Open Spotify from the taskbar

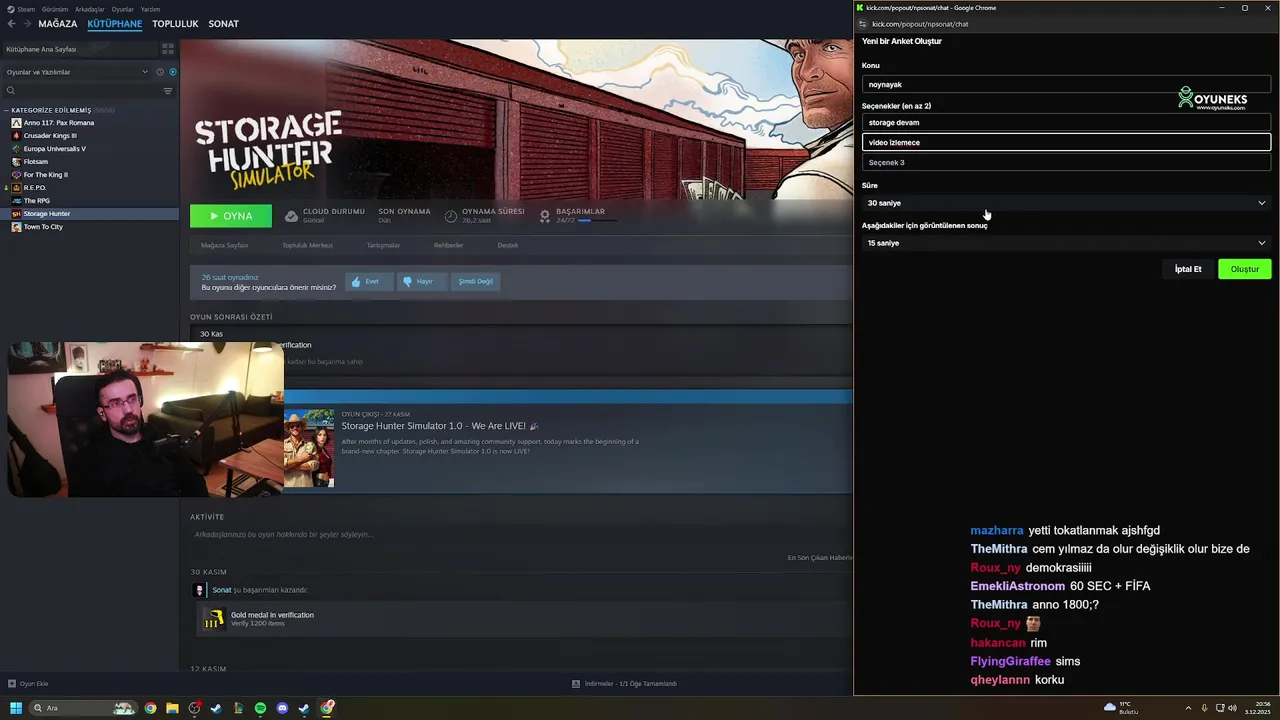(260, 708)
